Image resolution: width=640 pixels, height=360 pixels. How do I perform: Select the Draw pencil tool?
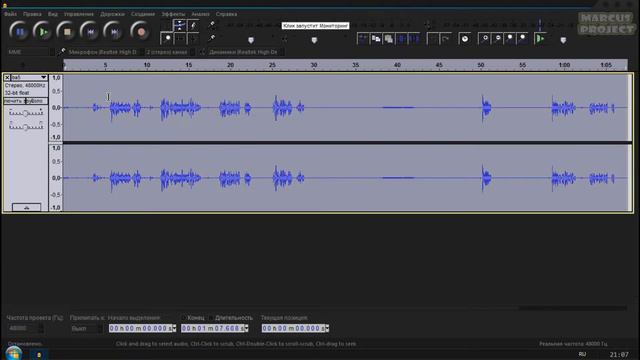[x=193, y=25]
